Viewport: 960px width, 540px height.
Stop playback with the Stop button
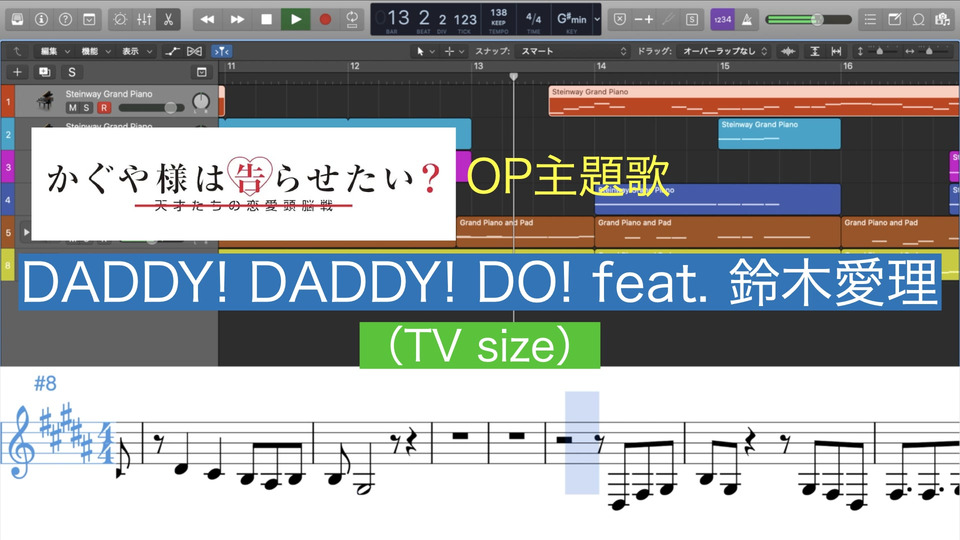(x=266, y=20)
